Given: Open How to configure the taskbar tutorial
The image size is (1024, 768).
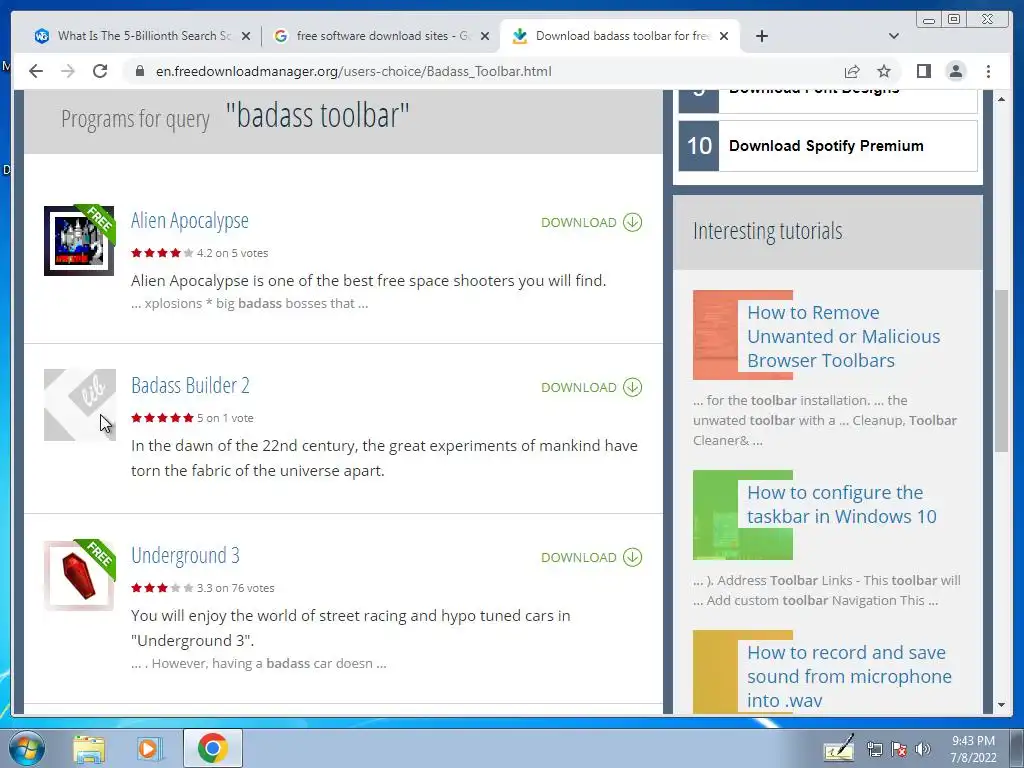Looking at the screenshot, I should coord(842,504).
